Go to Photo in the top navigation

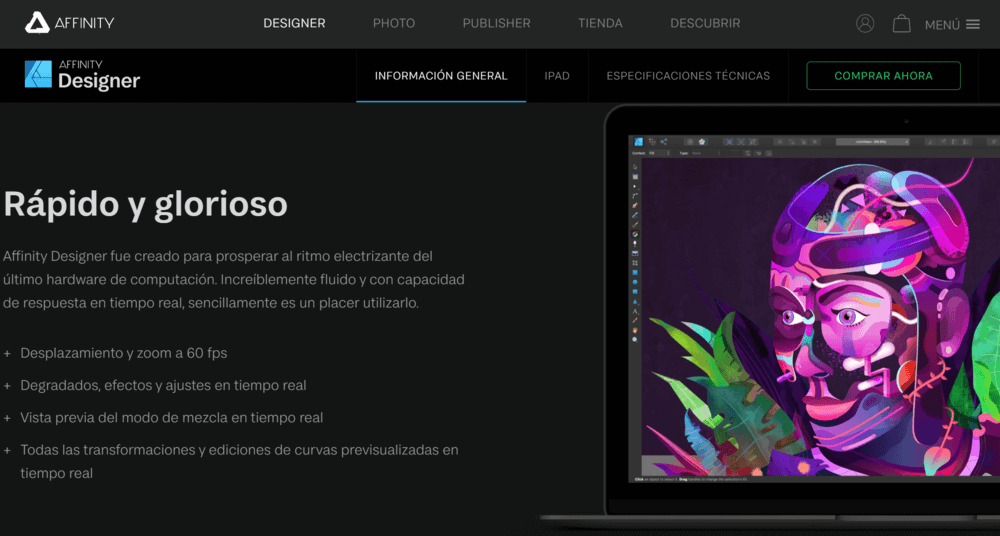(394, 23)
